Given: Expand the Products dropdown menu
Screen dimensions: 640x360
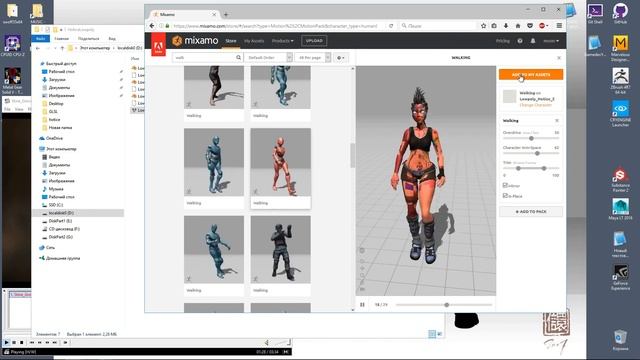Looking at the screenshot, I should point(282,41).
